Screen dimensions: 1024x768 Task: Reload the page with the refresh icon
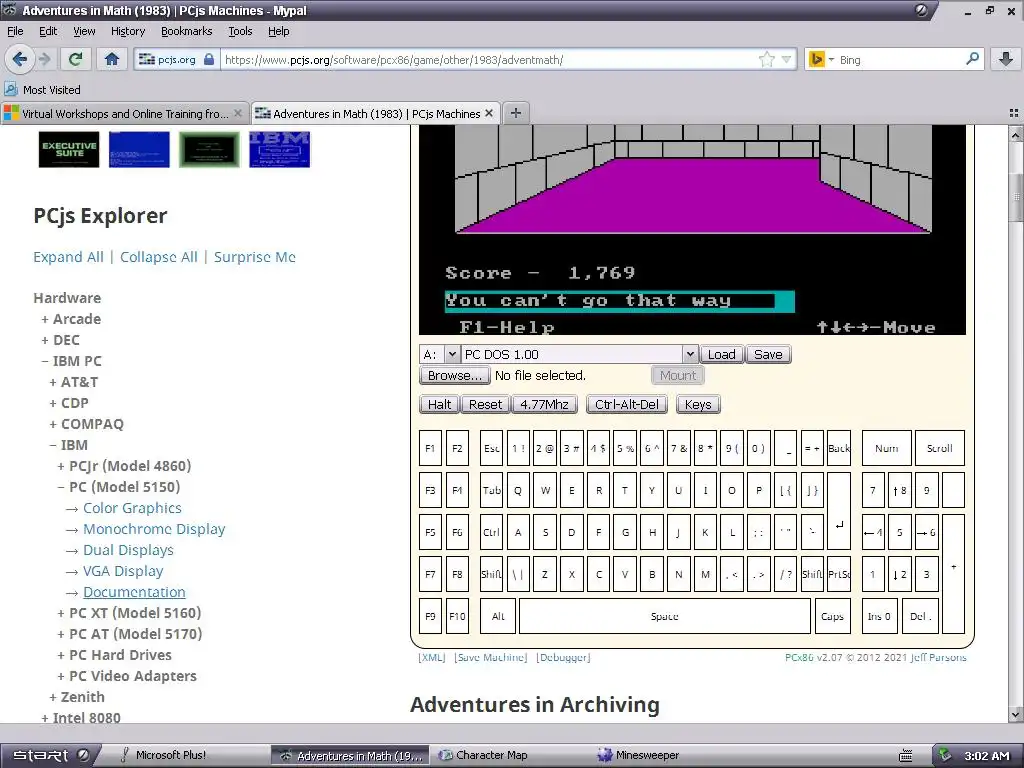pos(75,59)
